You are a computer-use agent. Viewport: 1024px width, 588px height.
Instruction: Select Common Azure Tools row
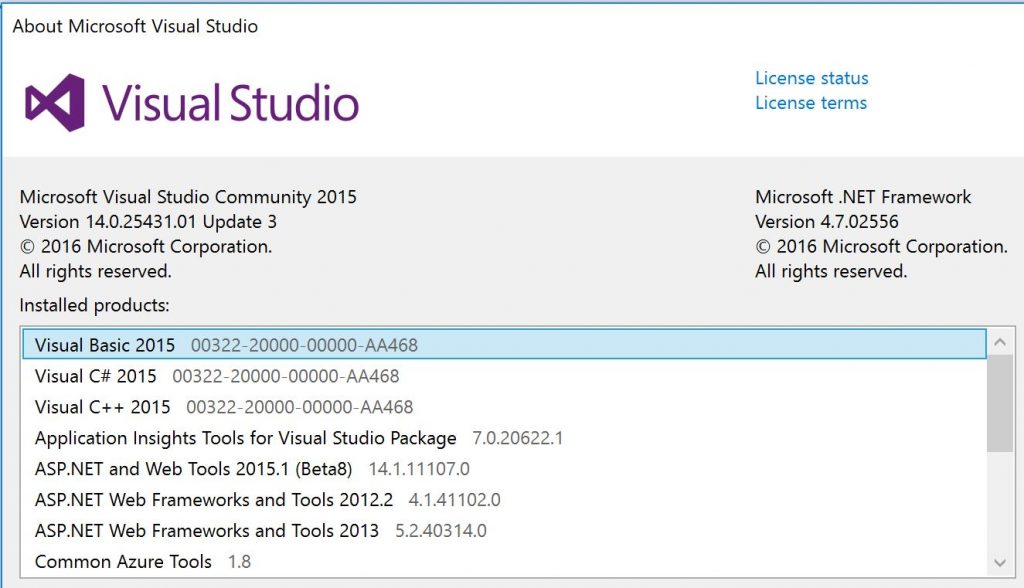[x=504, y=561]
